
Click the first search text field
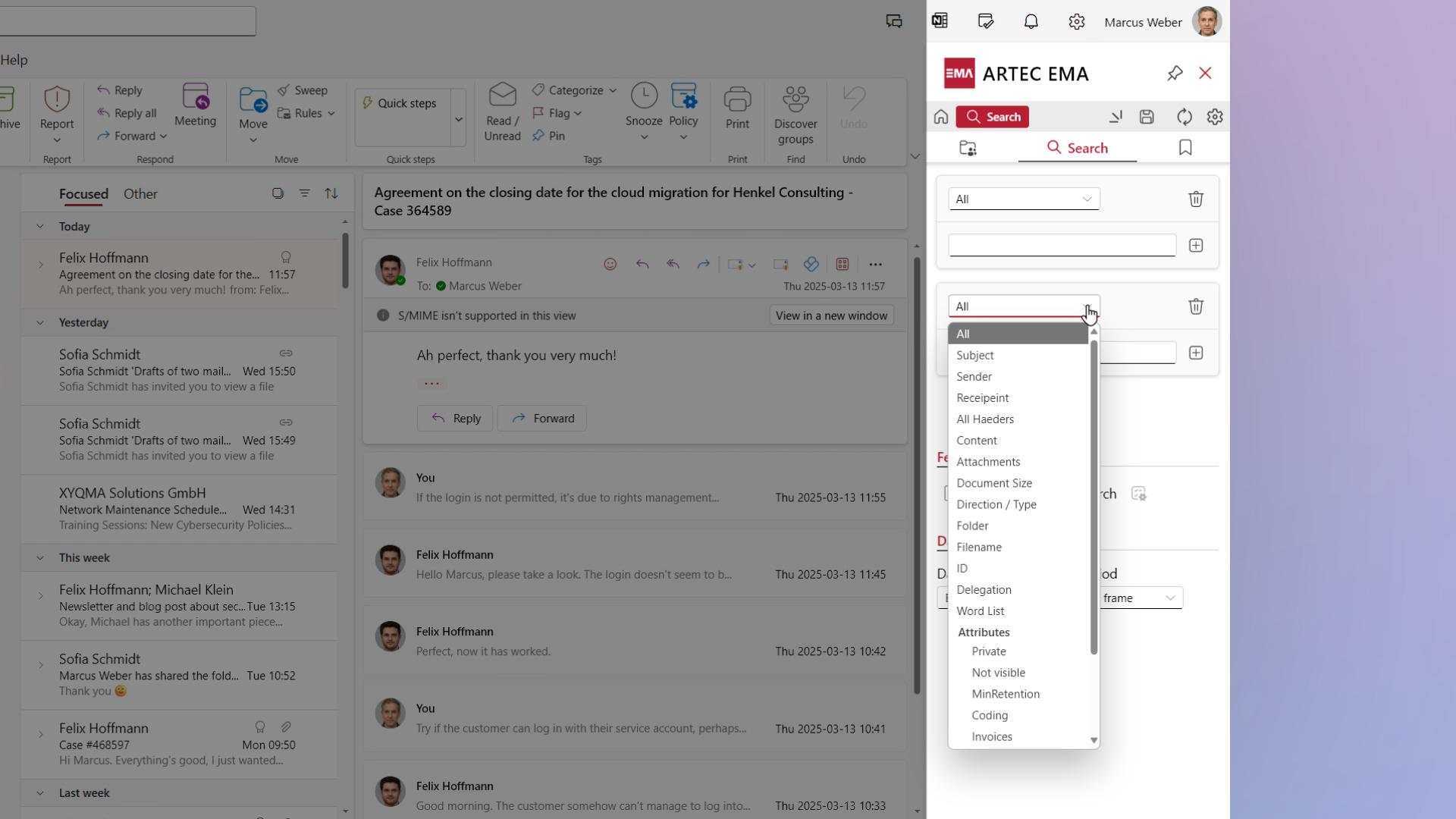(1062, 246)
